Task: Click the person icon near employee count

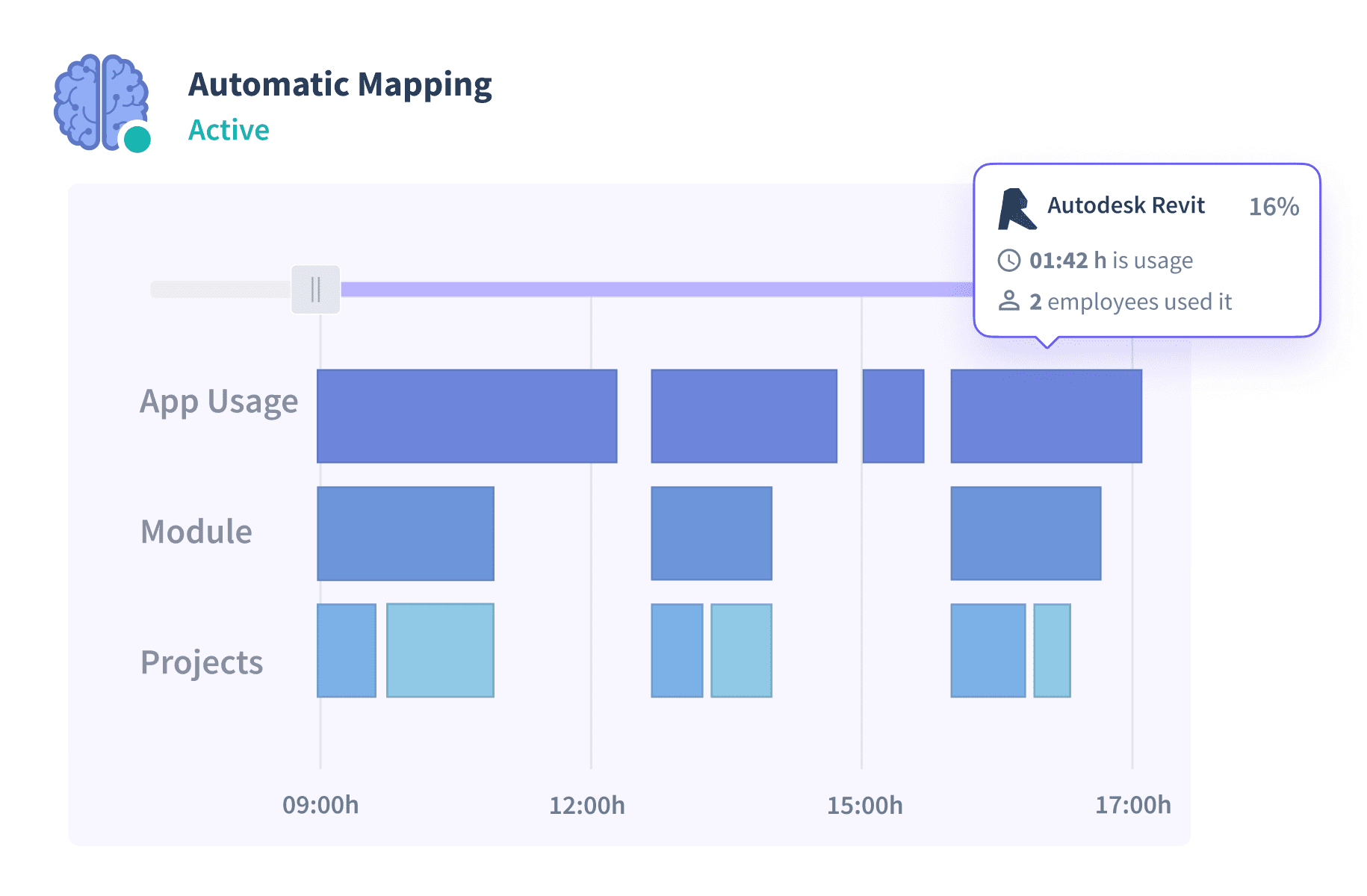Action: click(1010, 302)
